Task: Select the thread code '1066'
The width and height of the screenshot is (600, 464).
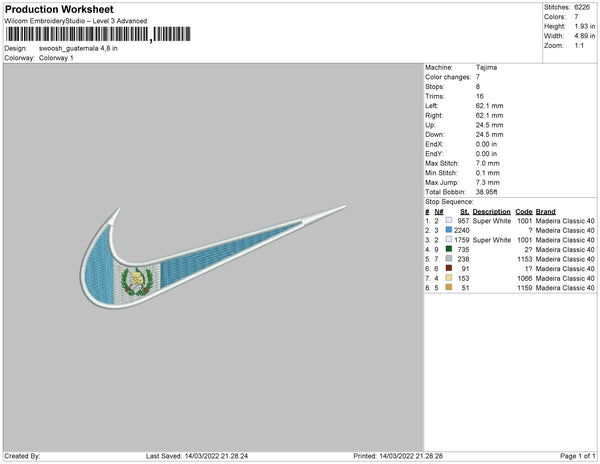Action: click(x=525, y=278)
